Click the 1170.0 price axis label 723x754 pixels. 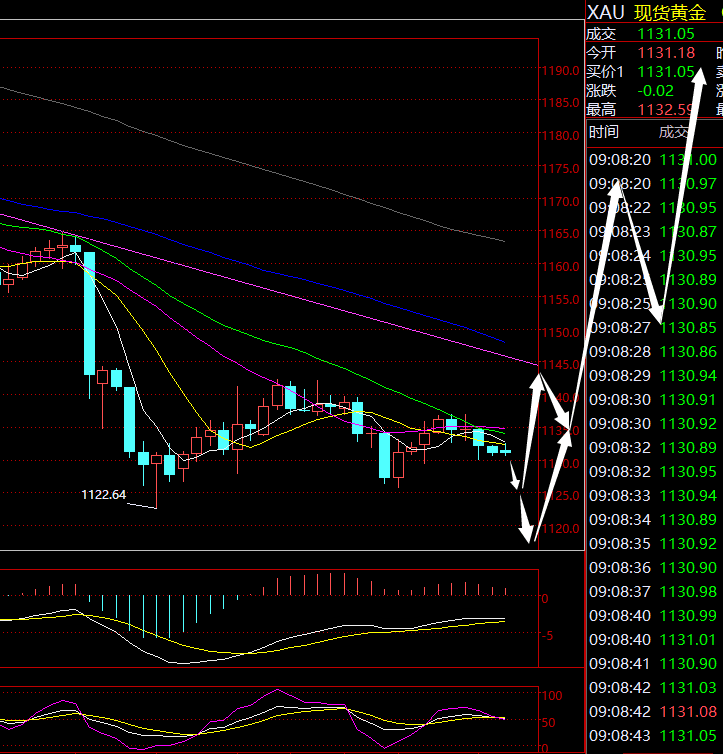[561, 201]
